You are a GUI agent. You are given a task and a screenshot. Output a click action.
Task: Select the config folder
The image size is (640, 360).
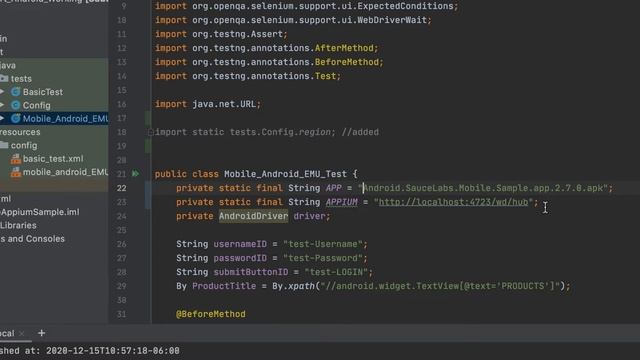click(24, 145)
